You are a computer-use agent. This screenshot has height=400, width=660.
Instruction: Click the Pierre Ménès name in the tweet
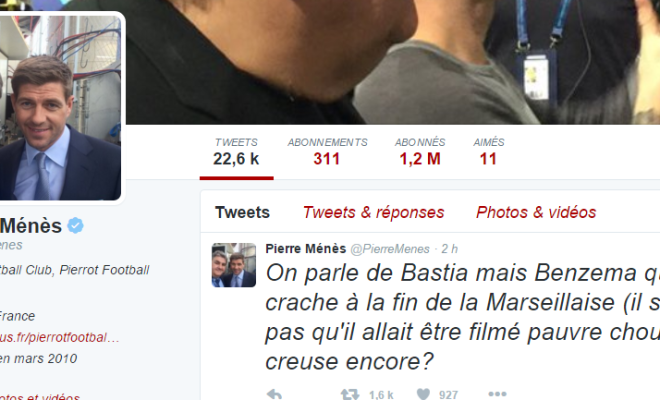pyautogui.click(x=306, y=249)
